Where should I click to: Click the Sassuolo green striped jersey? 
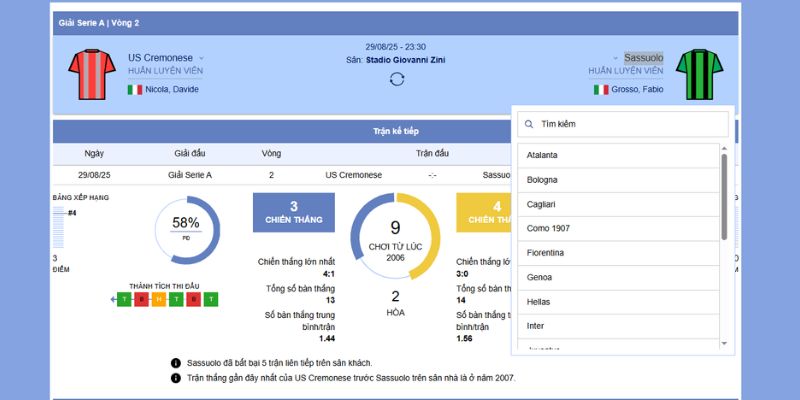698,75
